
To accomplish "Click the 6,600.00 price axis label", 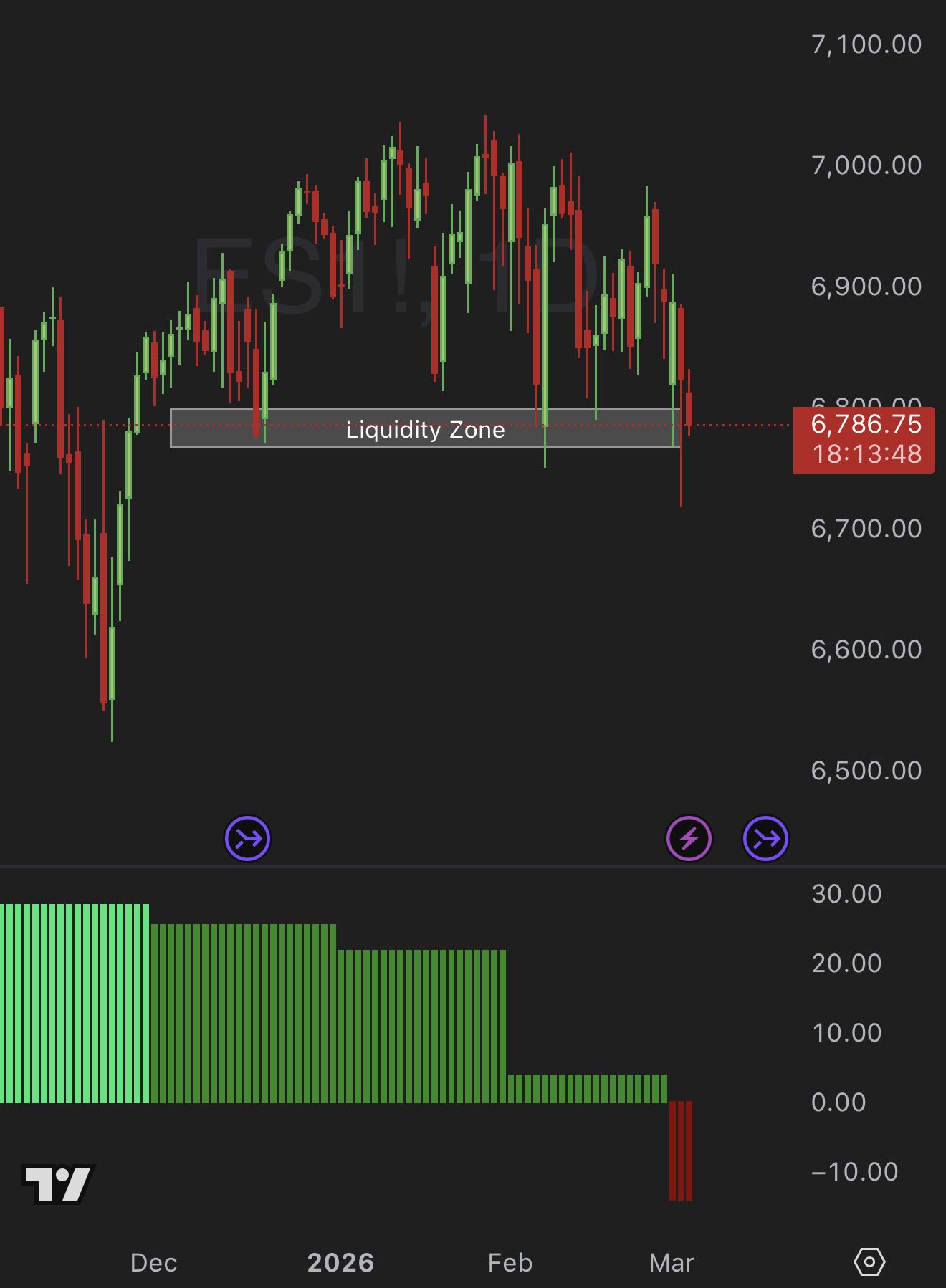I will pos(866,650).
